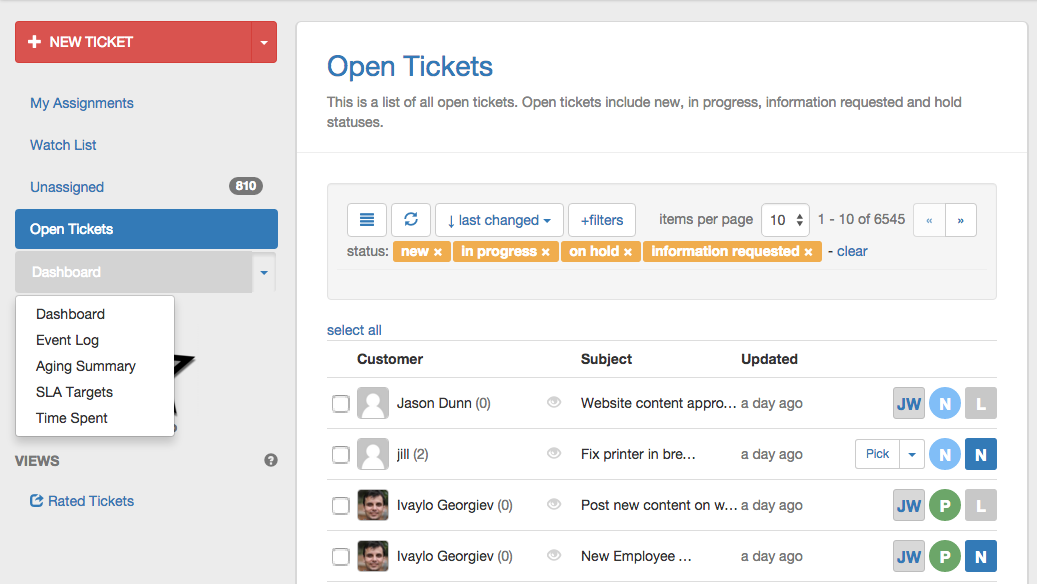This screenshot has height=584, width=1037.
Task: Click Jason Dunn's avatar thumbnail
Action: click(373, 403)
